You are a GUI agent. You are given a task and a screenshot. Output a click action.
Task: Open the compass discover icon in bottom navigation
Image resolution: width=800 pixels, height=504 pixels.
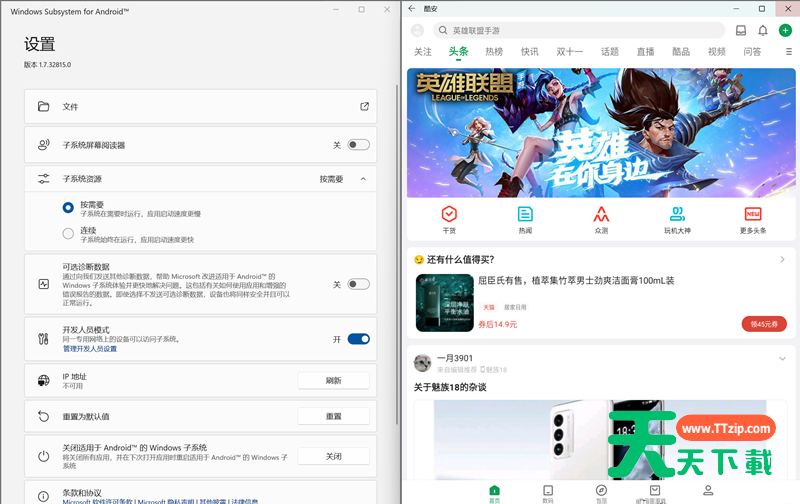(602, 493)
